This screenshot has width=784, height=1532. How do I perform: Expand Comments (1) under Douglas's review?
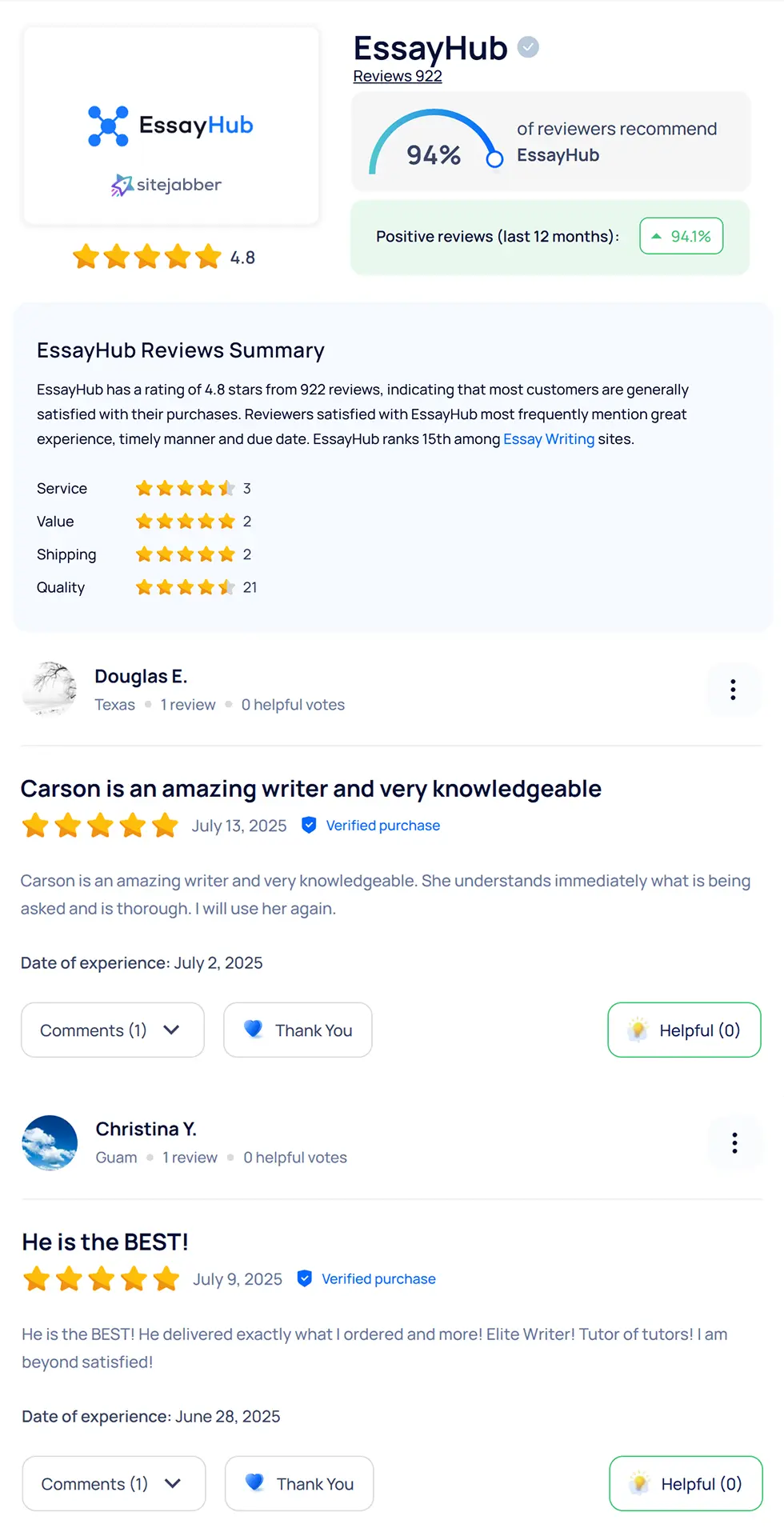click(x=113, y=1030)
